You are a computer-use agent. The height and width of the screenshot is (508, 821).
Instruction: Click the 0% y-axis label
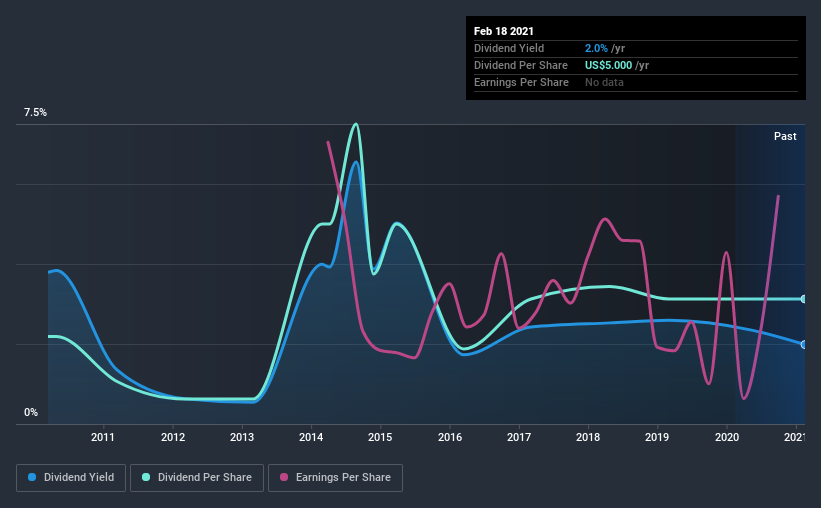(x=31, y=413)
